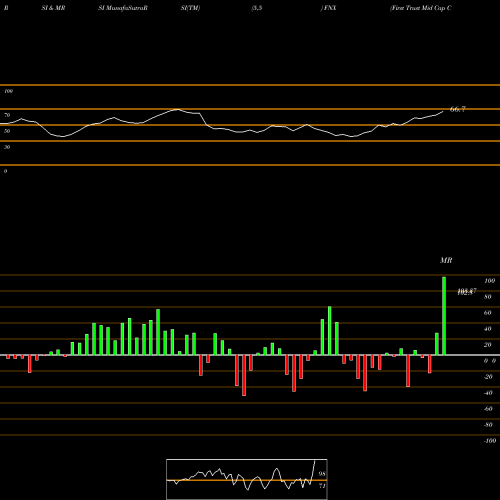Click the MR axis label -40
Image resolution: width=500 pixels, height=500 pixels.
coord(488,393)
